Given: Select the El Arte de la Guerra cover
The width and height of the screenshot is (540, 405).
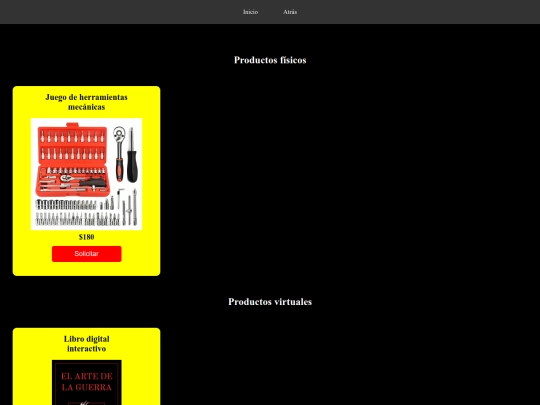Looking at the screenshot, I should click(x=86, y=382).
